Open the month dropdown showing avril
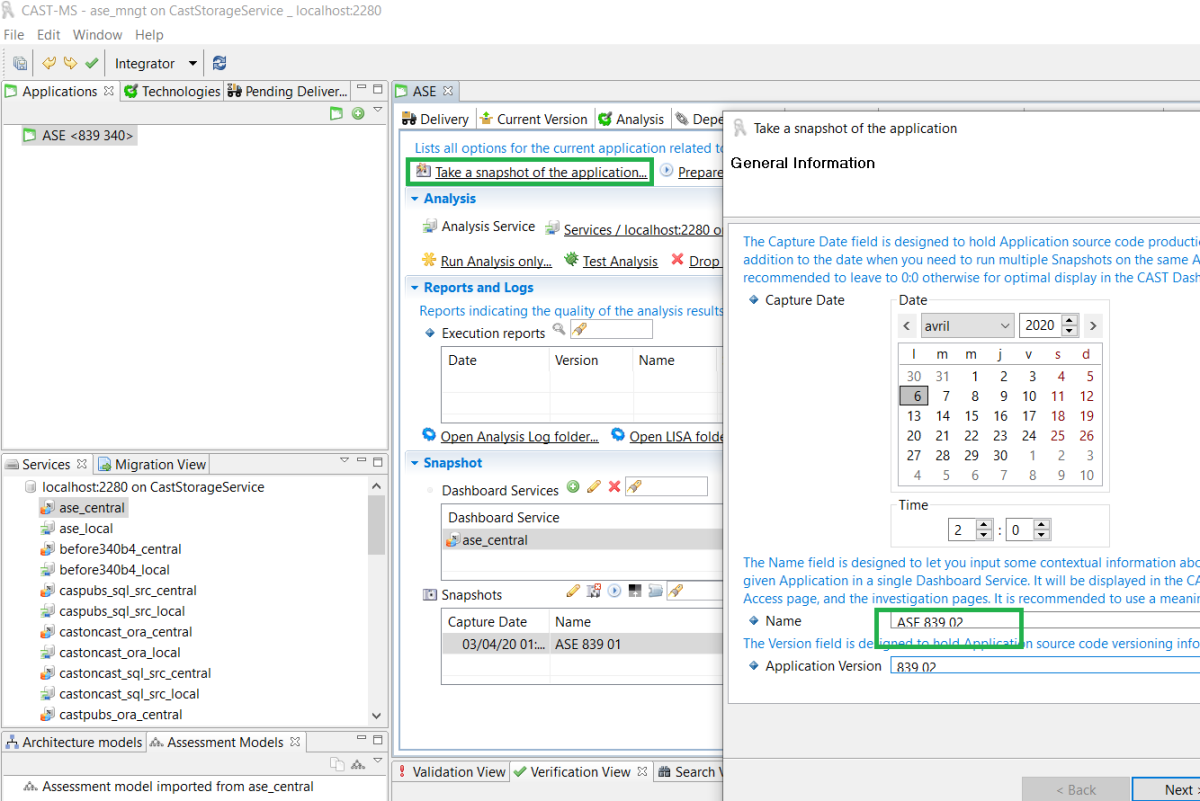1200x801 pixels. (x=967, y=325)
